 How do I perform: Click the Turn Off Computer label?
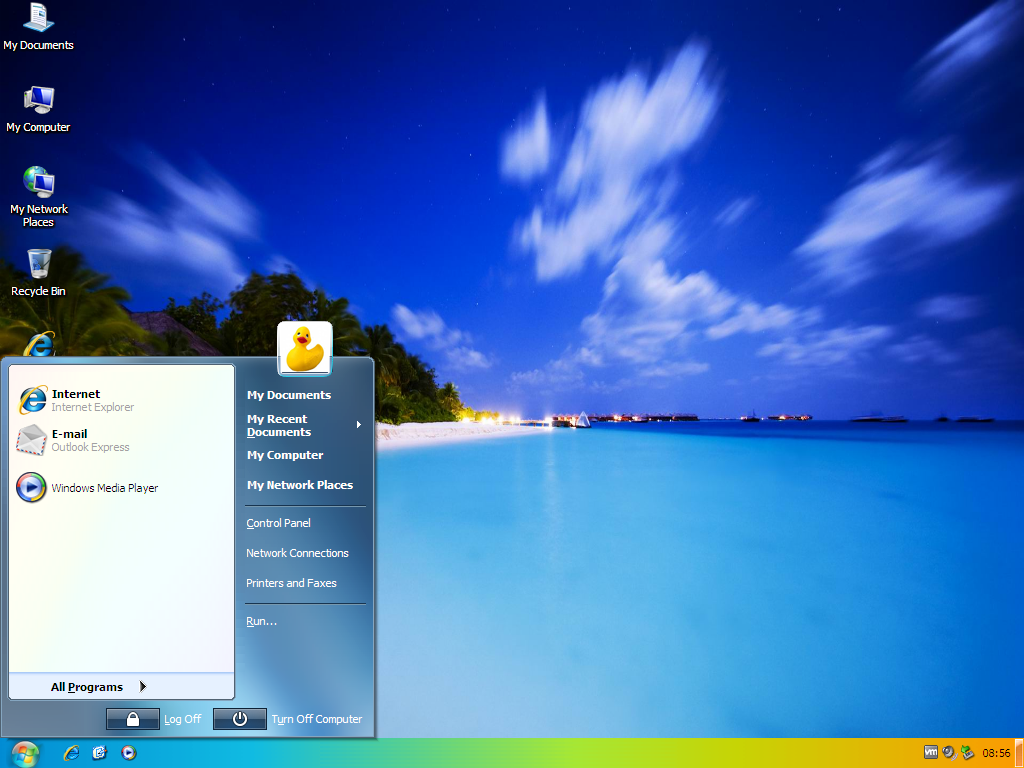pos(317,719)
